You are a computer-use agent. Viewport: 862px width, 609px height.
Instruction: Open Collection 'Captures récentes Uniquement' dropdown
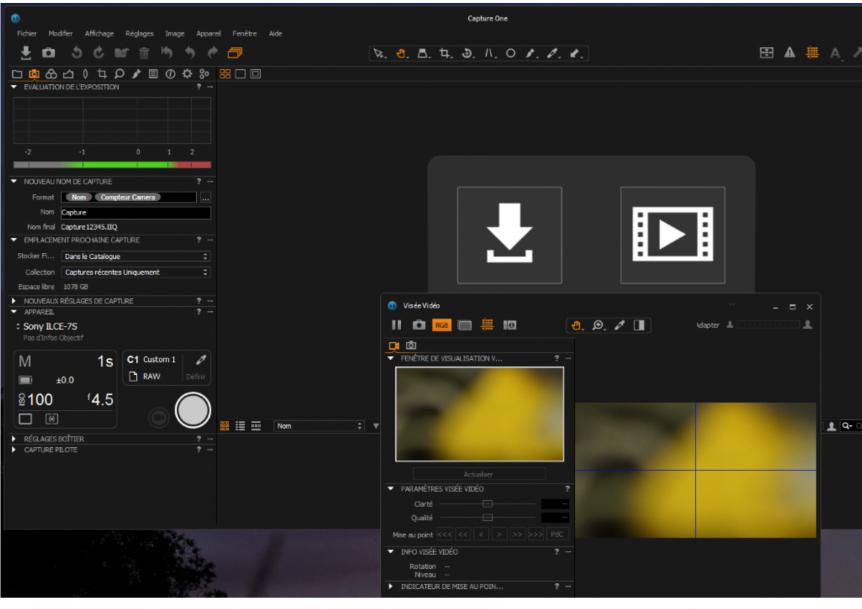(135, 273)
